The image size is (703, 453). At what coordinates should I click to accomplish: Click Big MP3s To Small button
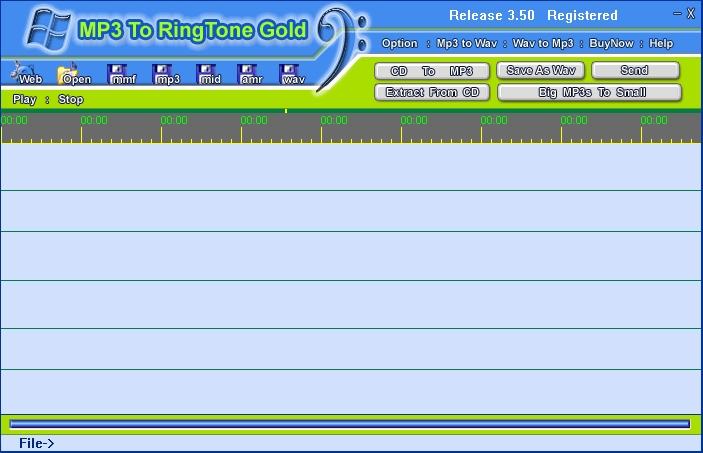pyautogui.click(x=590, y=92)
